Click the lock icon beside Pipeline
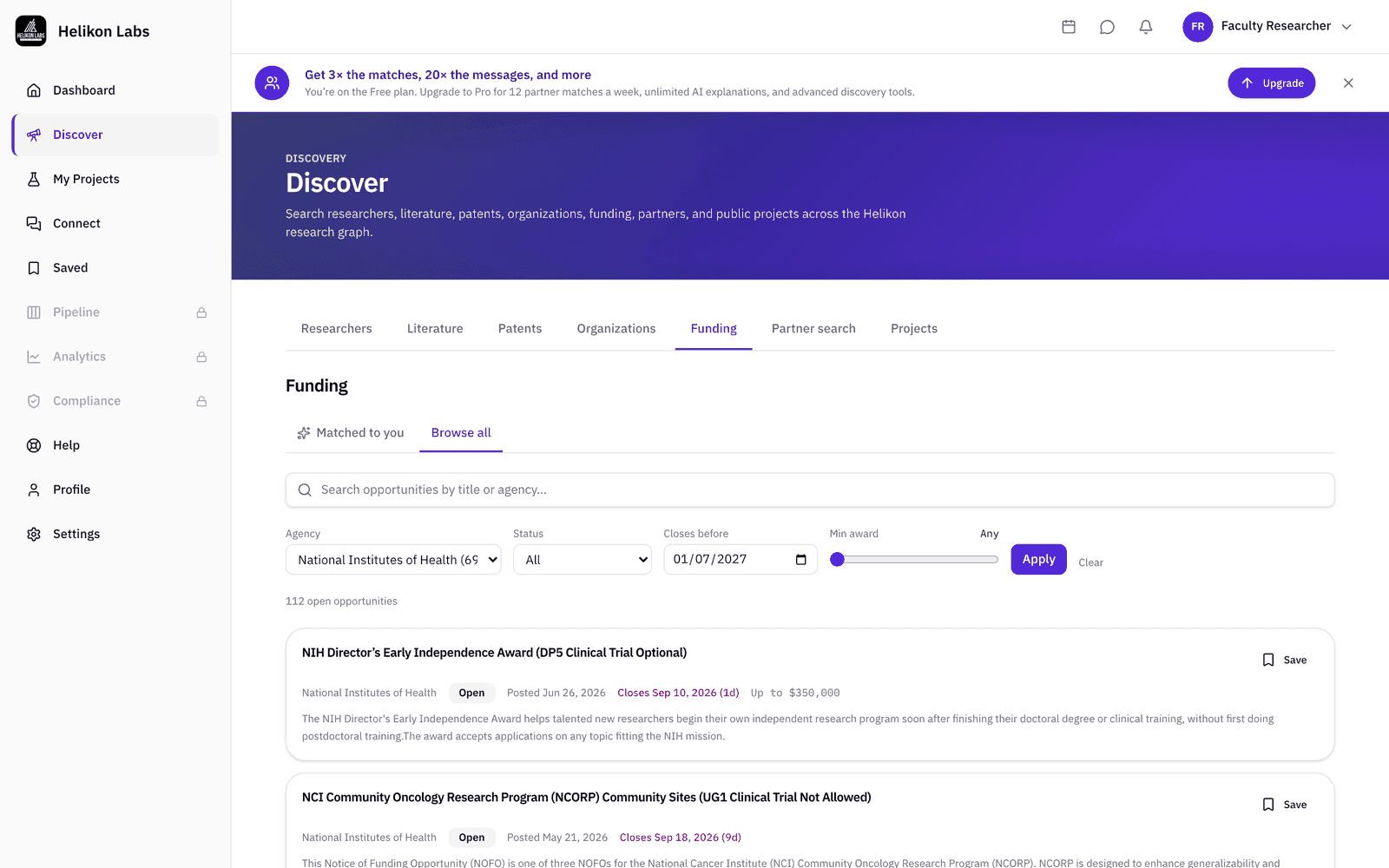The height and width of the screenshot is (868, 1389). 201,312
